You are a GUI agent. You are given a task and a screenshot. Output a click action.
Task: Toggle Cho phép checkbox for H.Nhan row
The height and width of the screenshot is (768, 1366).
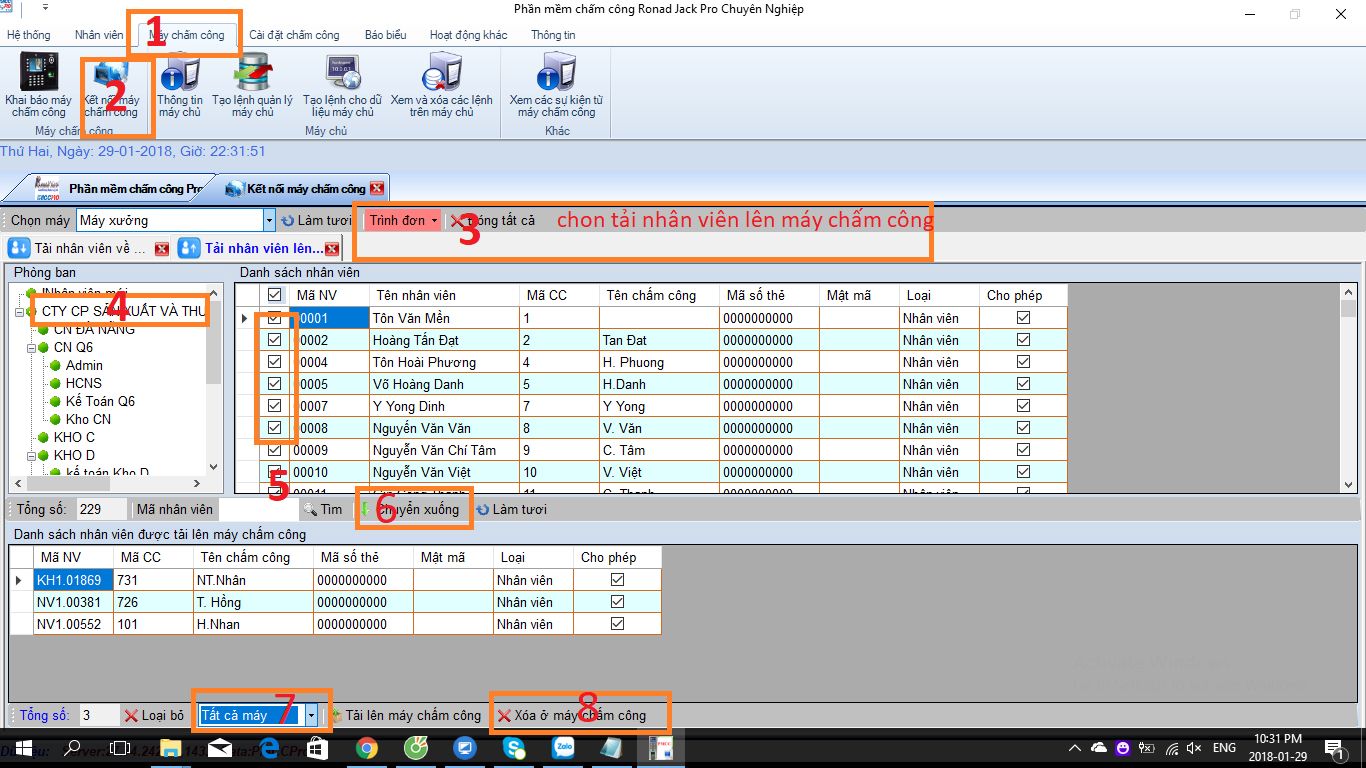(x=617, y=624)
